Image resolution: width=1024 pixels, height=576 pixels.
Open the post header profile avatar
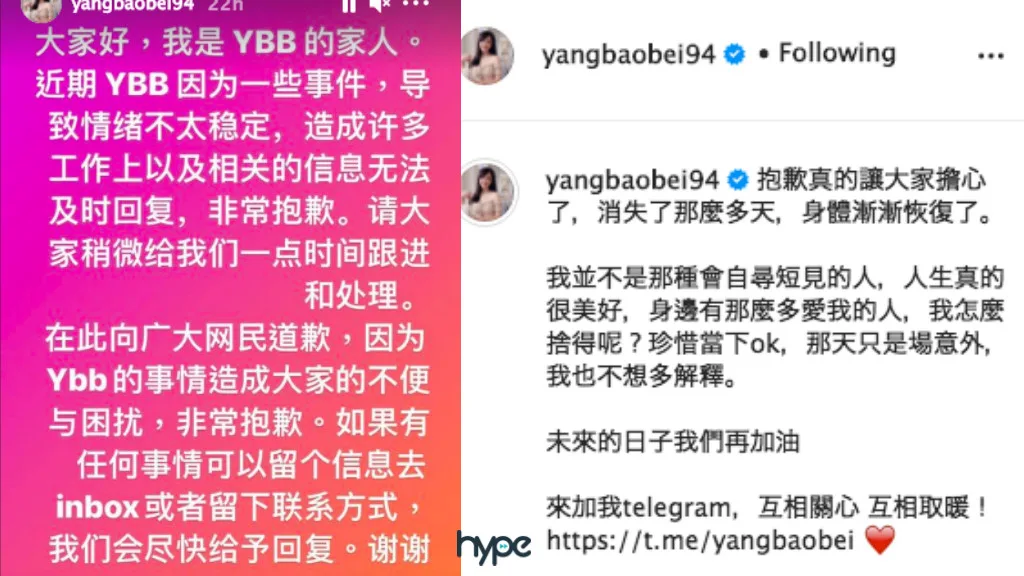pyautogui.click(x=487, y=56)
